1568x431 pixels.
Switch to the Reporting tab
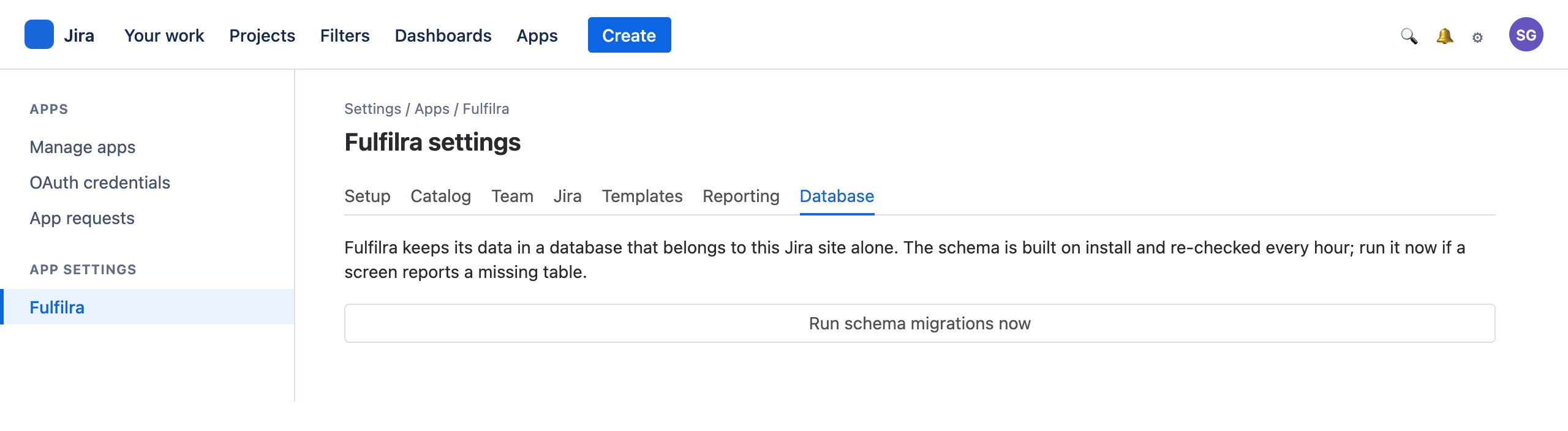click(741, 196)
